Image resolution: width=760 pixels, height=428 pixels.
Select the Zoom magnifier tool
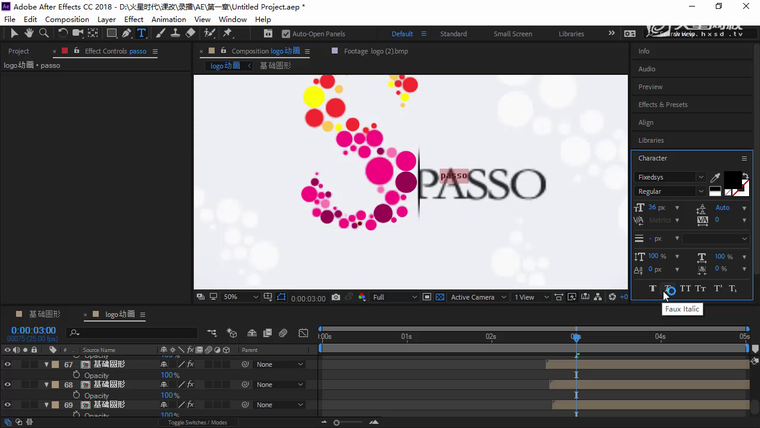tap(44, 33)
